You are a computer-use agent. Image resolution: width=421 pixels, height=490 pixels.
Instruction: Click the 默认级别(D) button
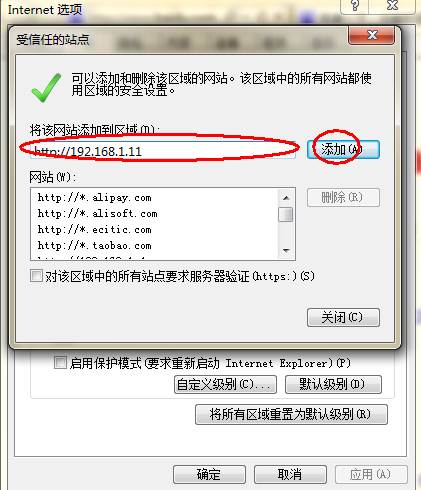point(333,384)
